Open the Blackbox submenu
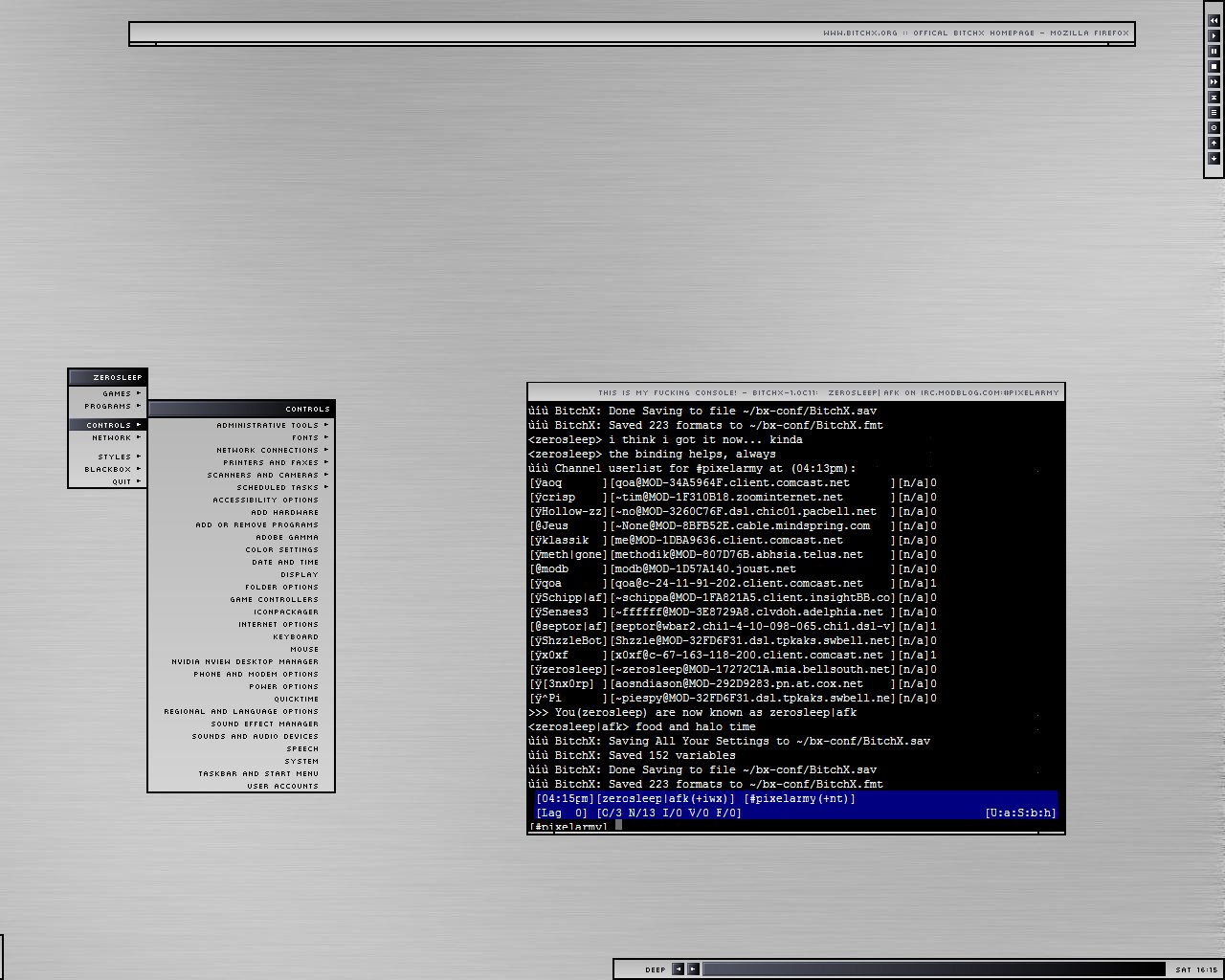1225x980 pixels. pyautogui.click(x=106, y=469)
